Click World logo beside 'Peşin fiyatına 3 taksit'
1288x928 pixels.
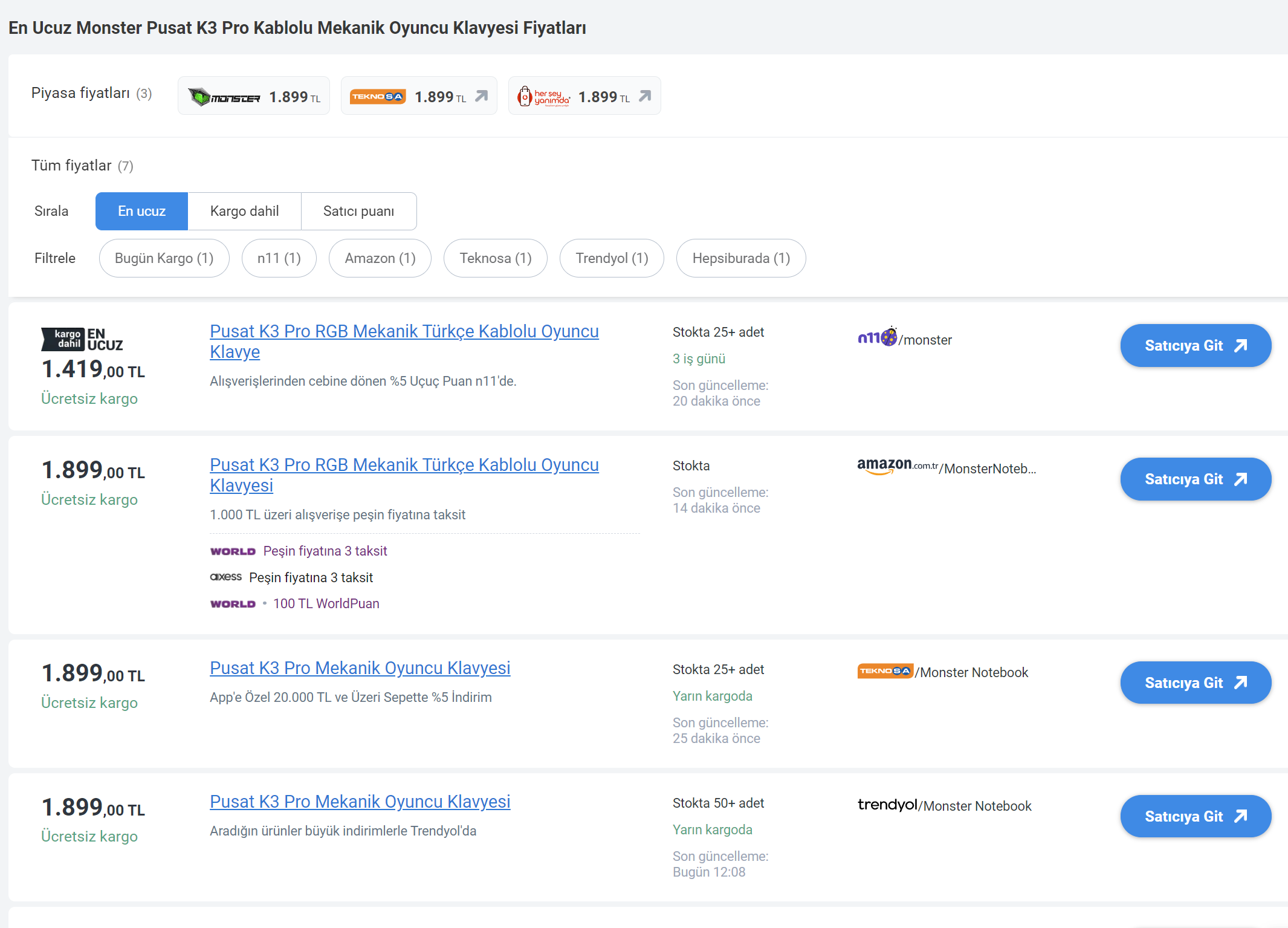[233, 551]
